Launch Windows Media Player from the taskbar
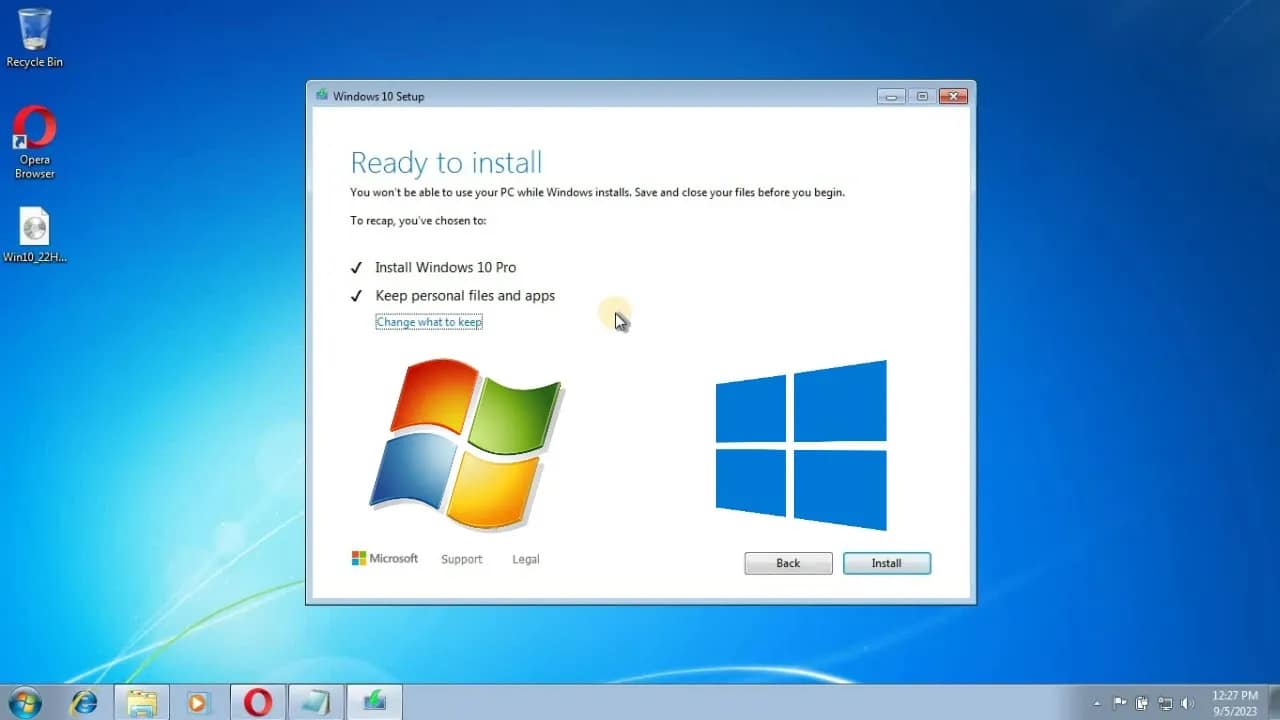This screenshot has width=1280, height=720. pos(199,703)
